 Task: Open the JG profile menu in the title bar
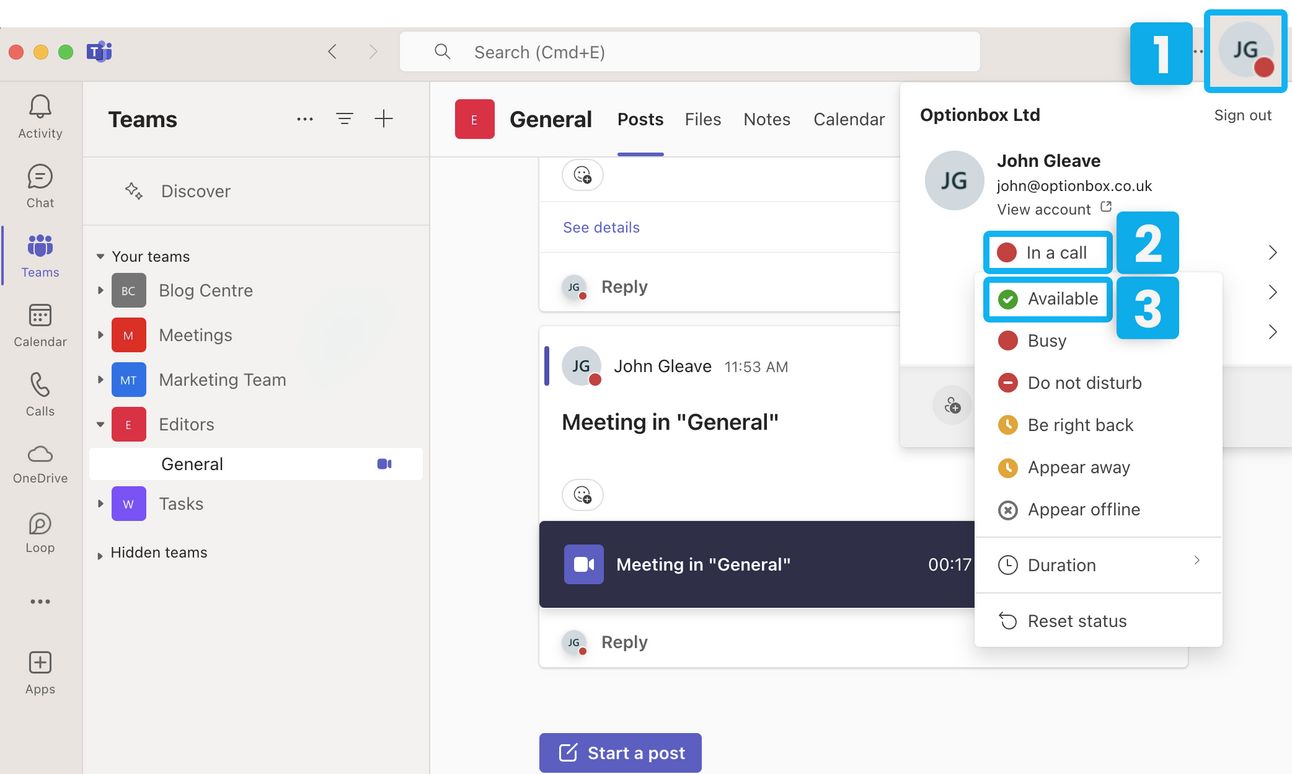click(x=1245, y=50)
